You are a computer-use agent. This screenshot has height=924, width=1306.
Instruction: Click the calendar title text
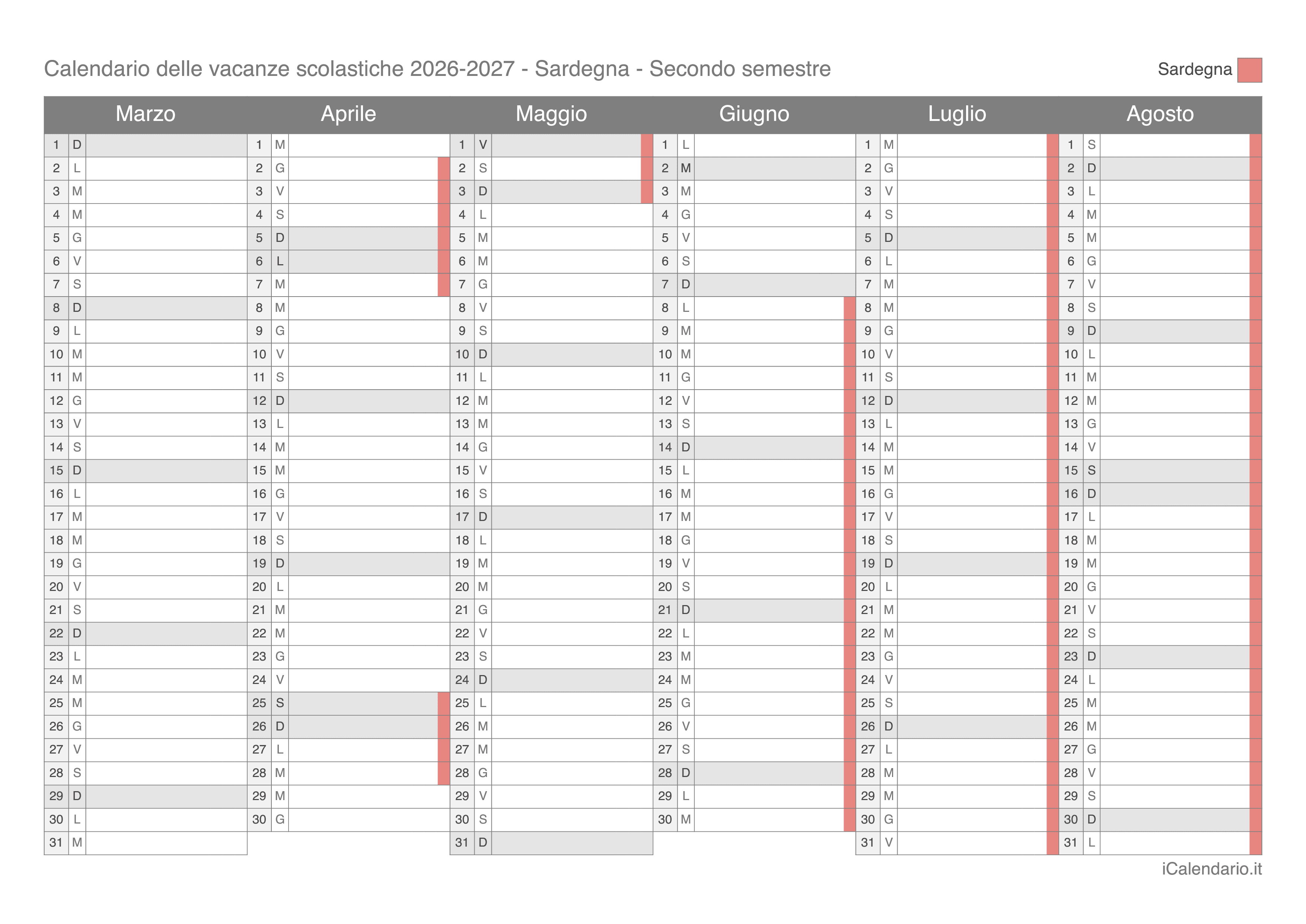437,69
